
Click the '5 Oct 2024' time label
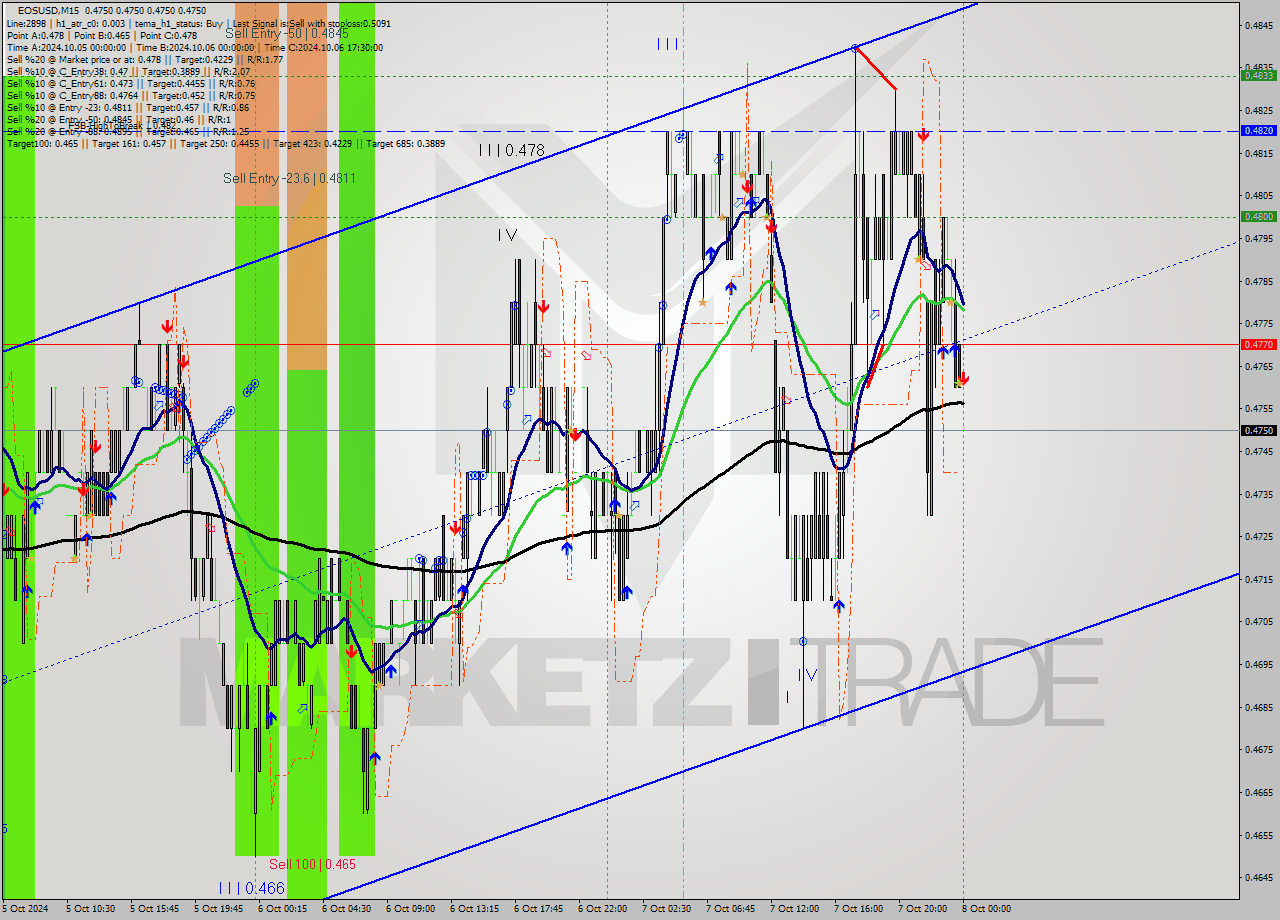[26, 909]
